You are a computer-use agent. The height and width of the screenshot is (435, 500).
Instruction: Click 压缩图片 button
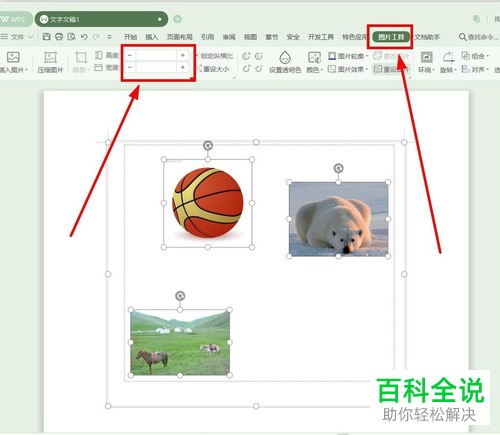(50, 62)
